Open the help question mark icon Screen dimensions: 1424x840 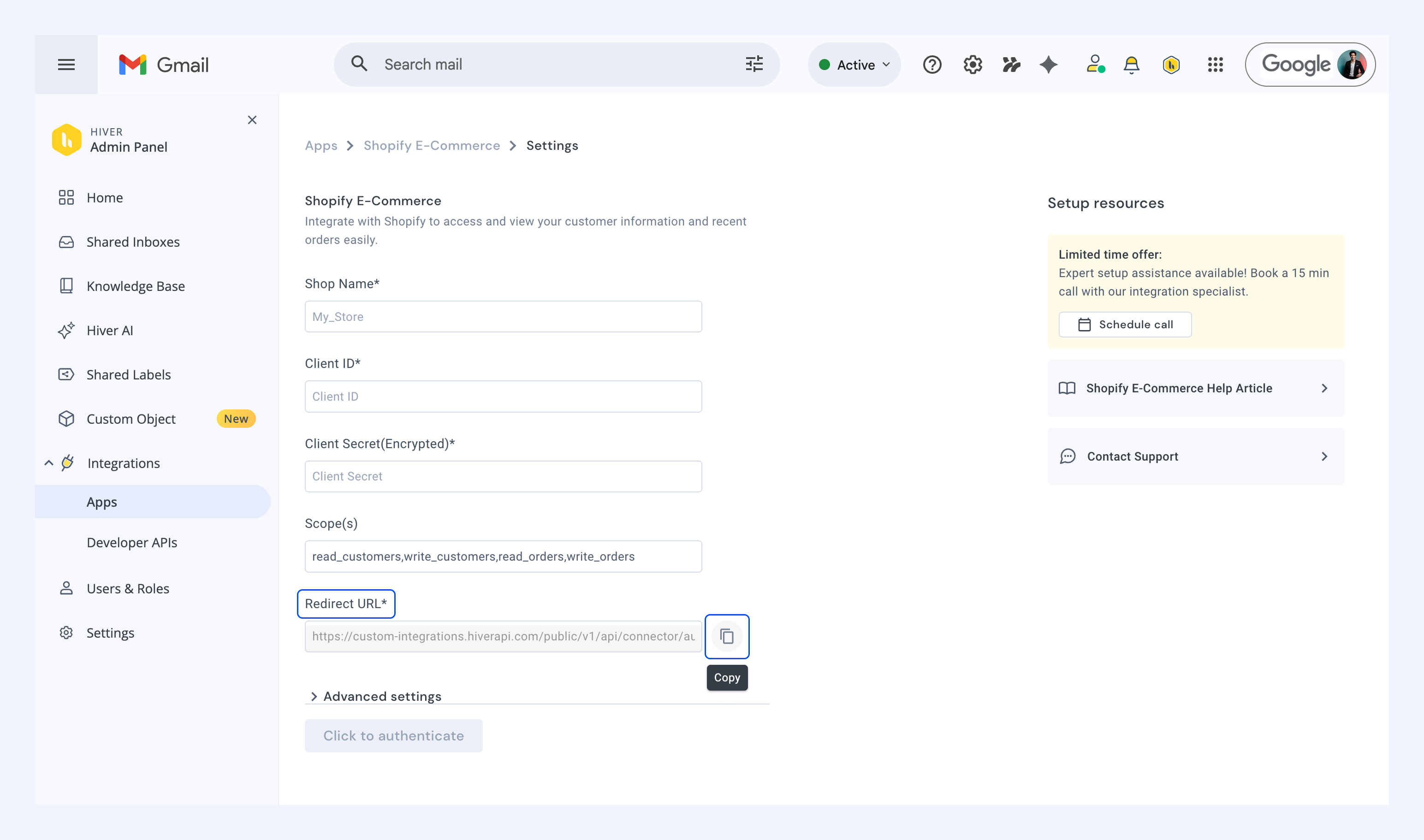pos(932,65)
